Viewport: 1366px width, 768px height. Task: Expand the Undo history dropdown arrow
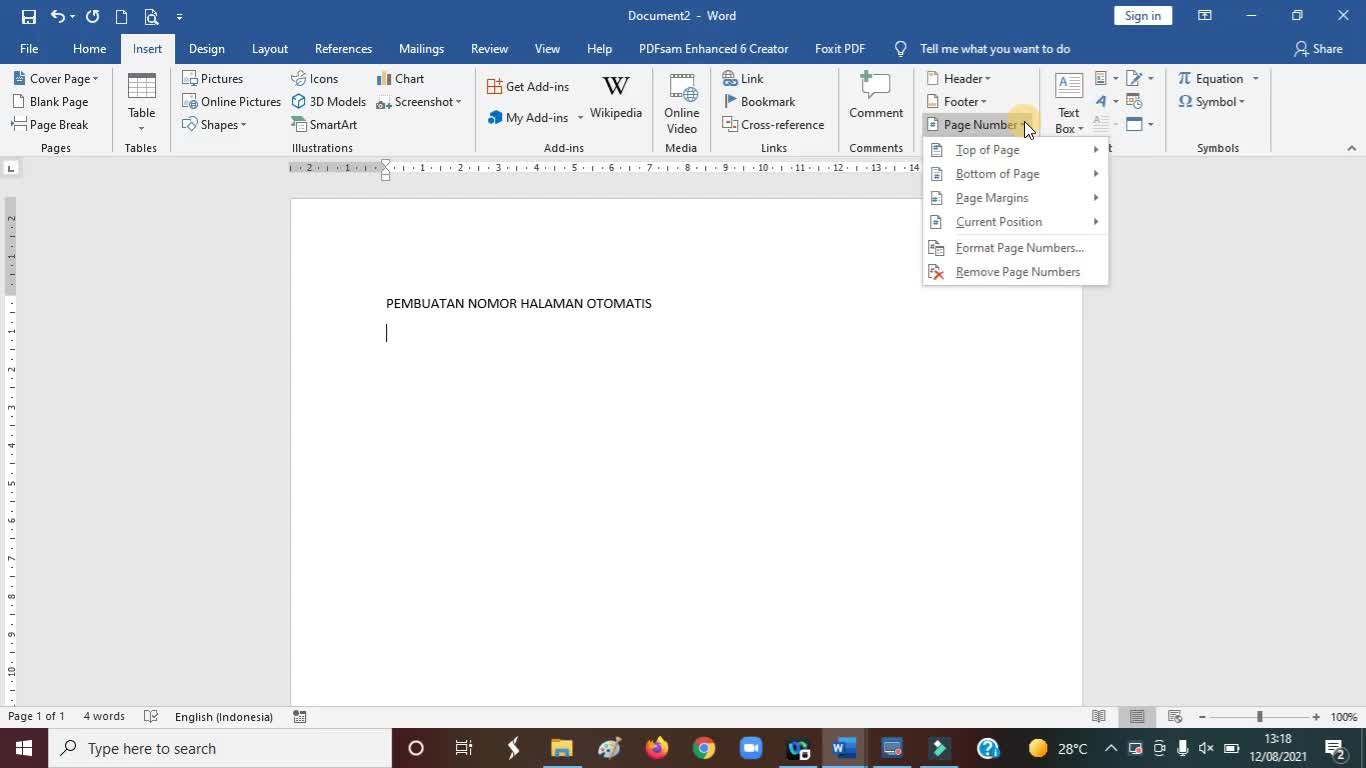[x=73, y=16]
